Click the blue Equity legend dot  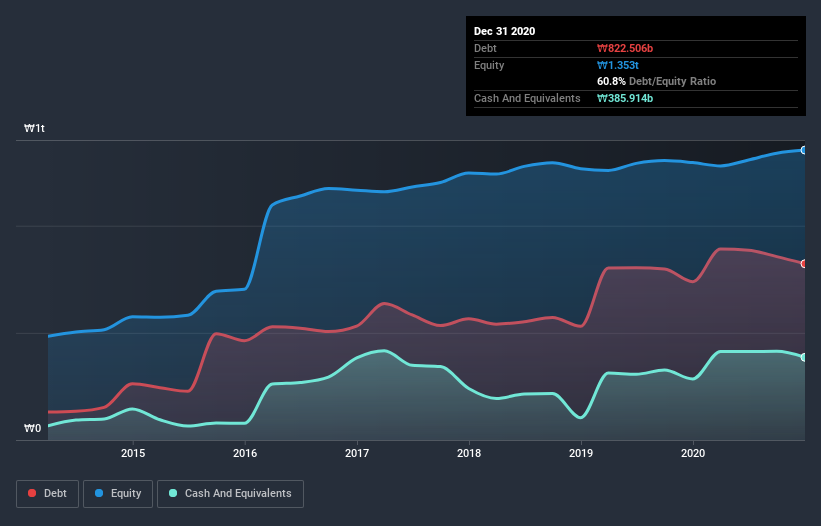(99, 493)
